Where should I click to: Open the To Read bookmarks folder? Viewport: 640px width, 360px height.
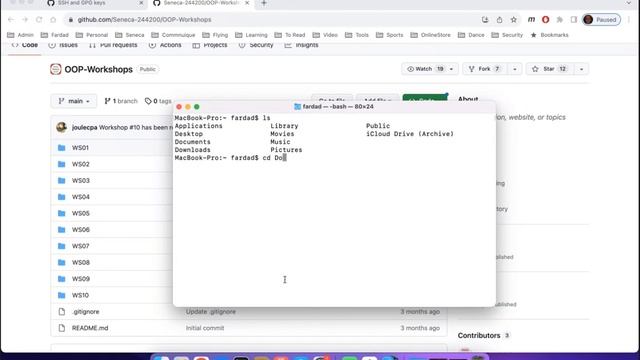tap(290, 35)
